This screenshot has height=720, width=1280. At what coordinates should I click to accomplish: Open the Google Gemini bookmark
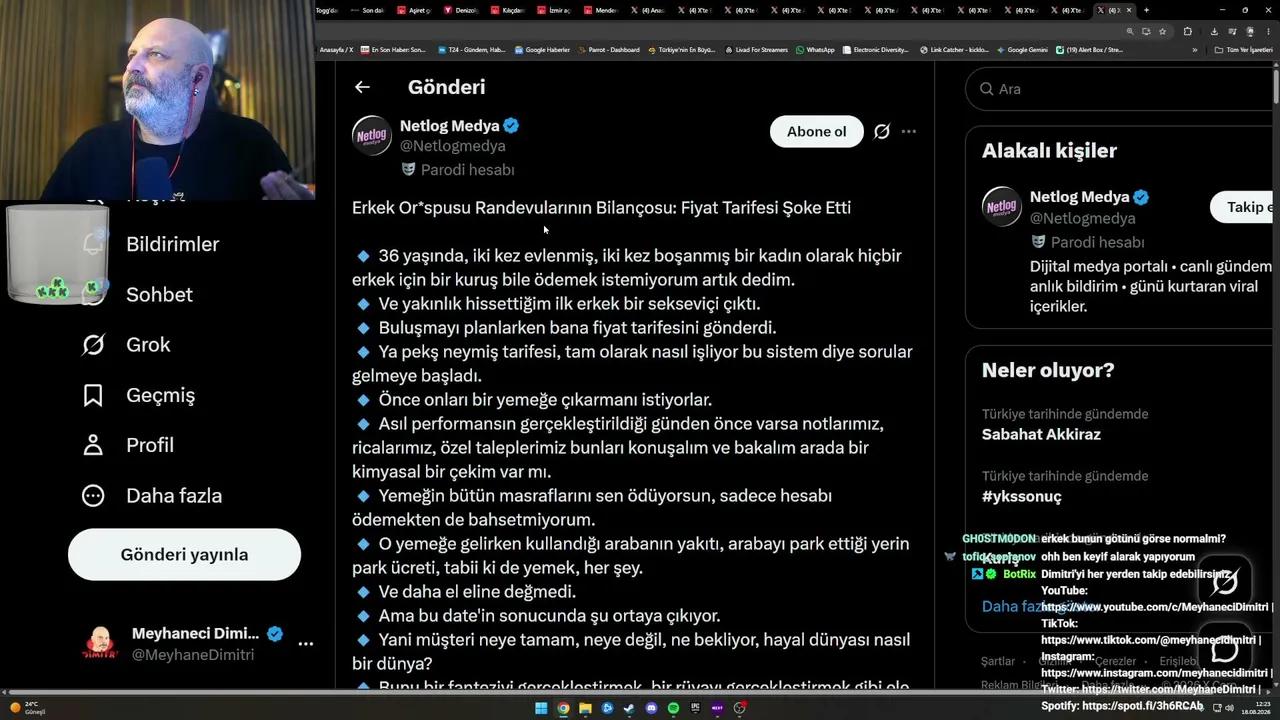coord(1021,50)
